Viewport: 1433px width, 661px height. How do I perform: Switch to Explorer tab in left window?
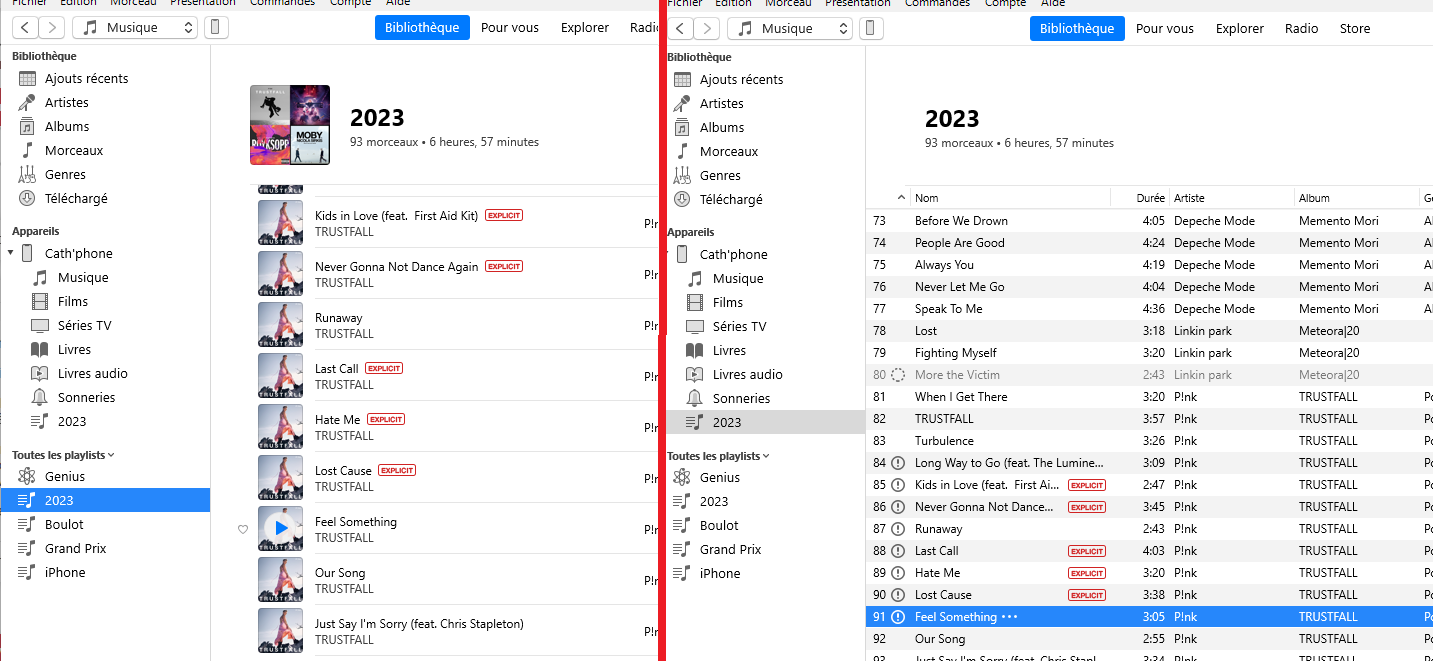(x=585, y=28)
